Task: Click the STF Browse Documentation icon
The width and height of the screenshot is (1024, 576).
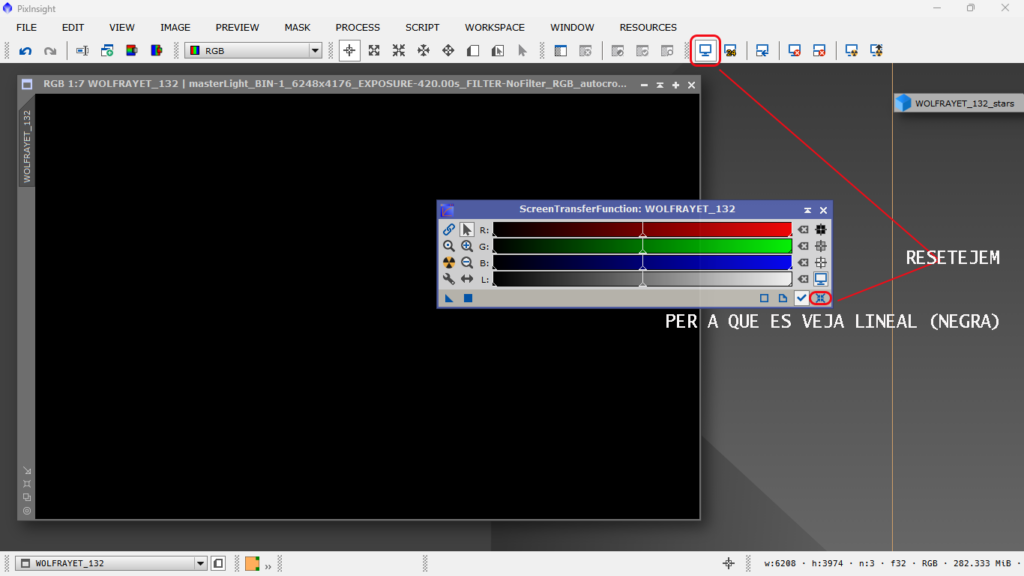Action: coord(782,298)
